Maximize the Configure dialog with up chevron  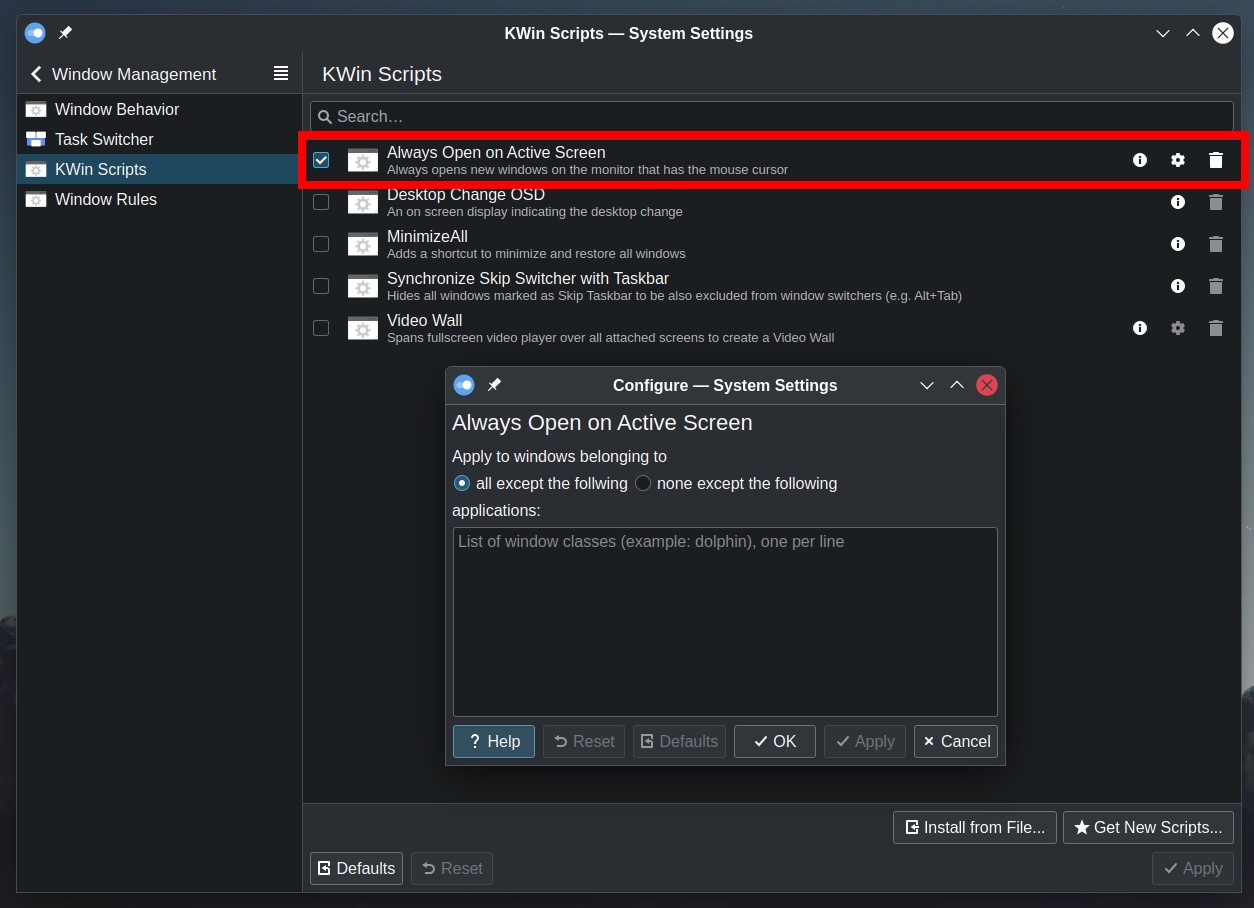[x=957, y=385]
